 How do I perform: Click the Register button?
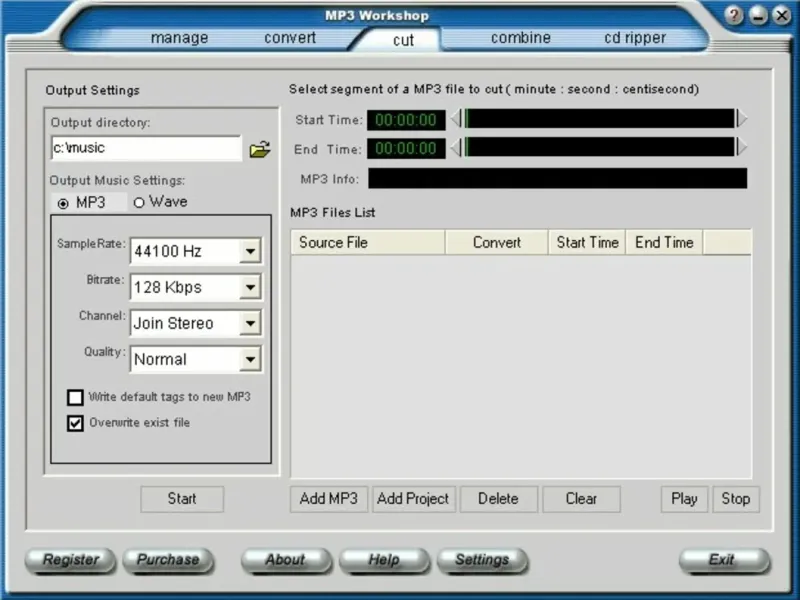point(70,560)
